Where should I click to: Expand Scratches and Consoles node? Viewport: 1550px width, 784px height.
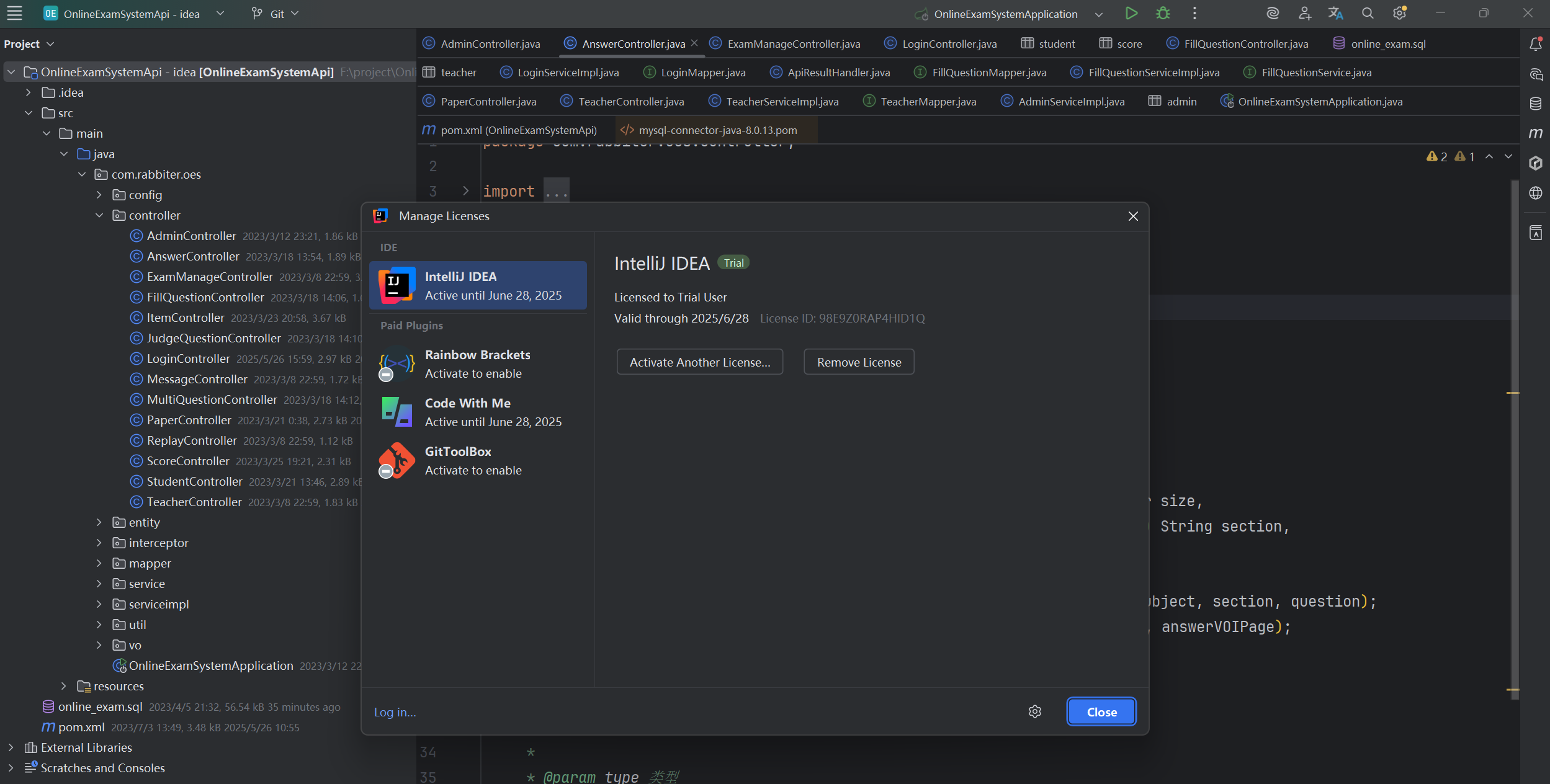click(11, 768)
